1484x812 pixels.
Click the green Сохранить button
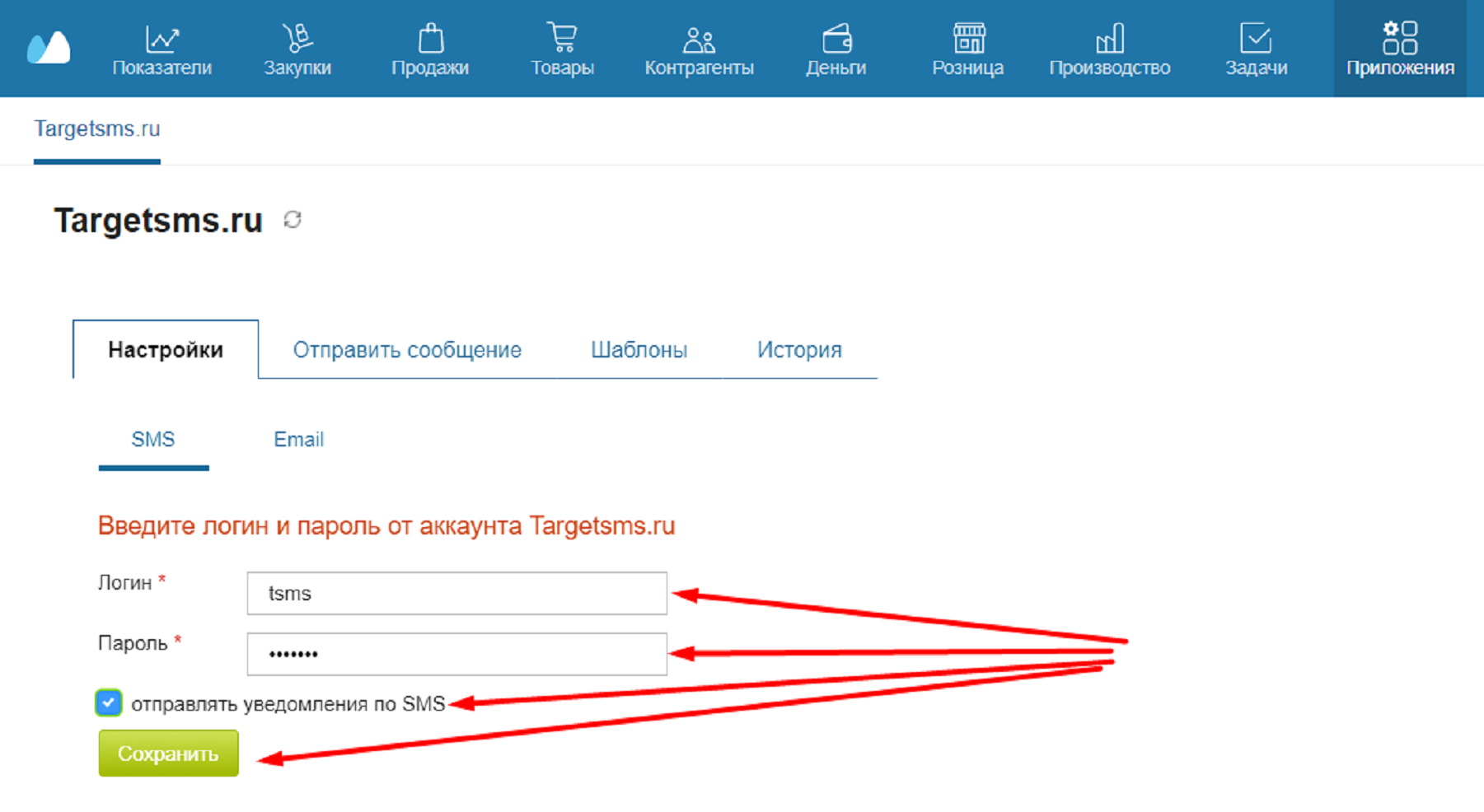pyautogui.click(x=169, y=754)
